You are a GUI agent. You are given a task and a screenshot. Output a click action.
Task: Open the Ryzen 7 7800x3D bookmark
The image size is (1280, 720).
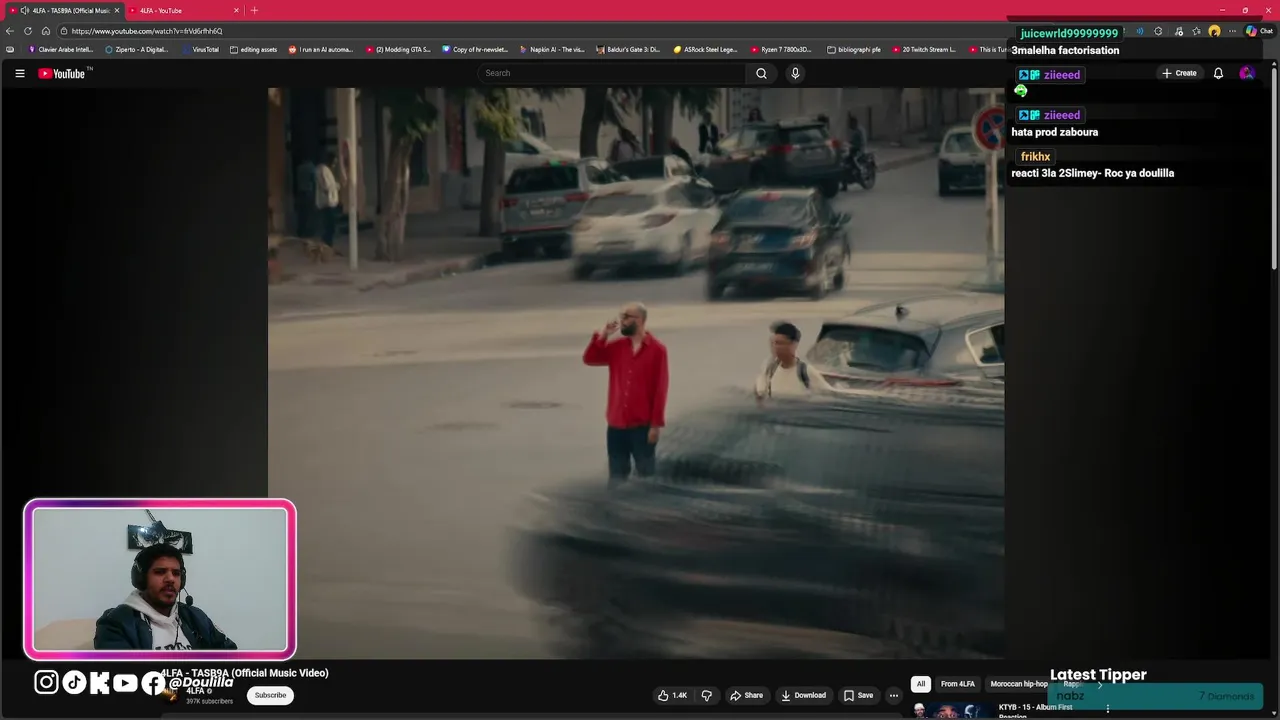click(781, 49)
